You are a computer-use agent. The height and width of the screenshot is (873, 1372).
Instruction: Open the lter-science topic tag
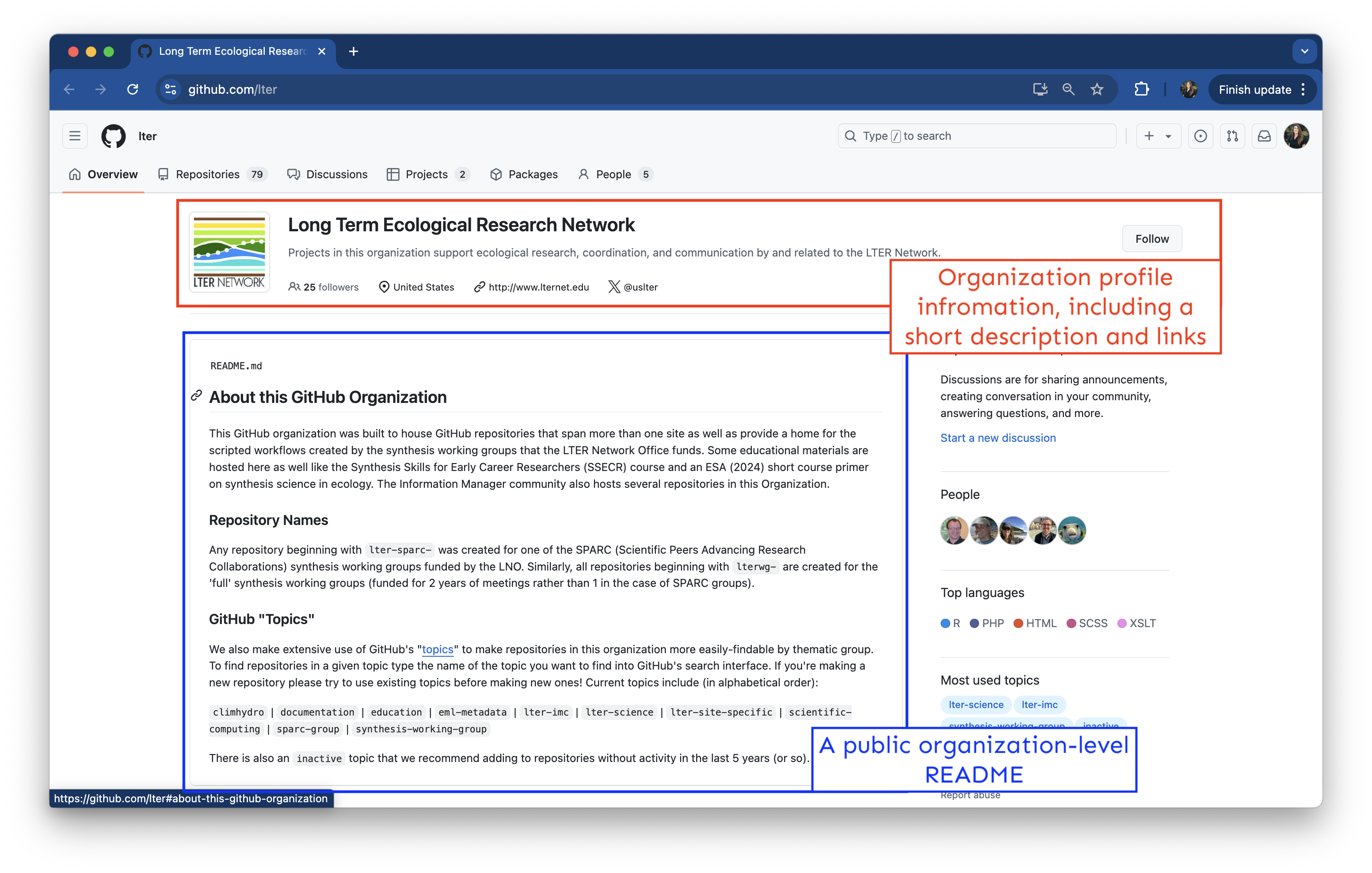pos(976,705)
